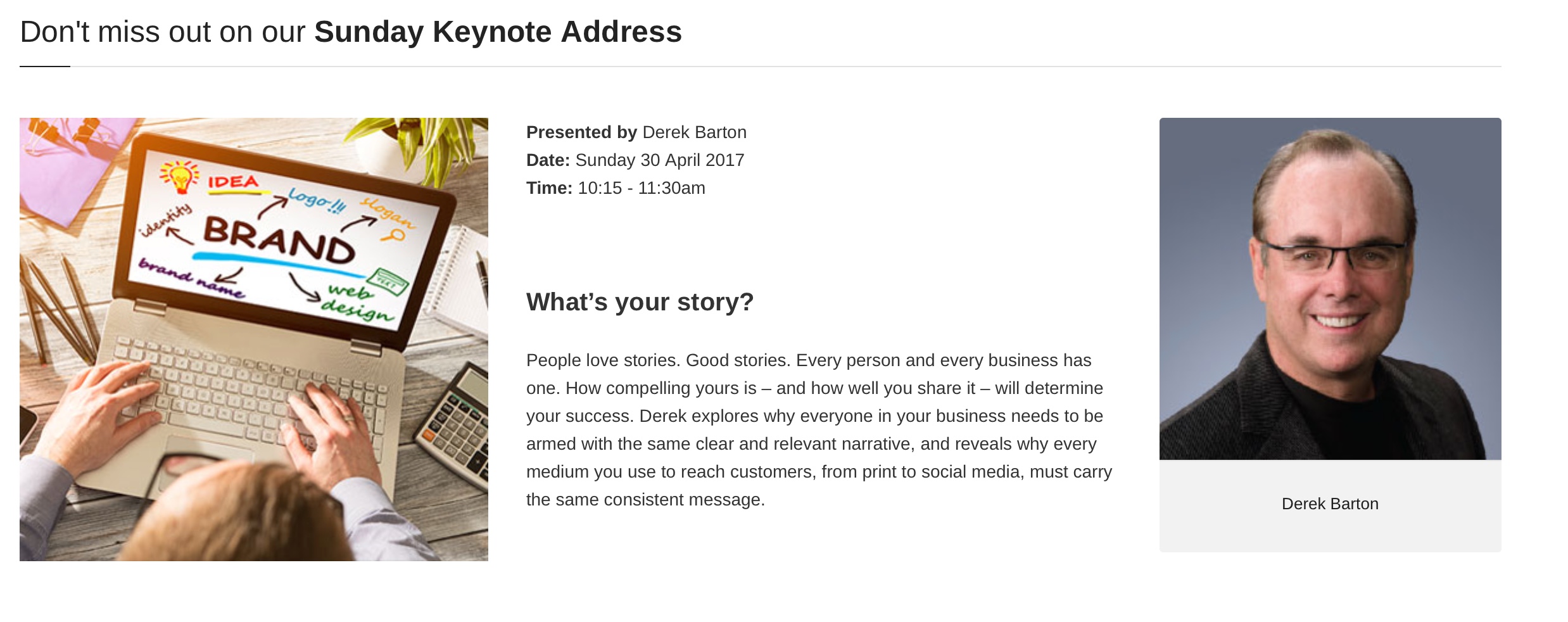Image resolution: width=1568 pixels, height=622 pixels.
Task: Click the logo!!! text on laptop screen
Action: [317, 200]
